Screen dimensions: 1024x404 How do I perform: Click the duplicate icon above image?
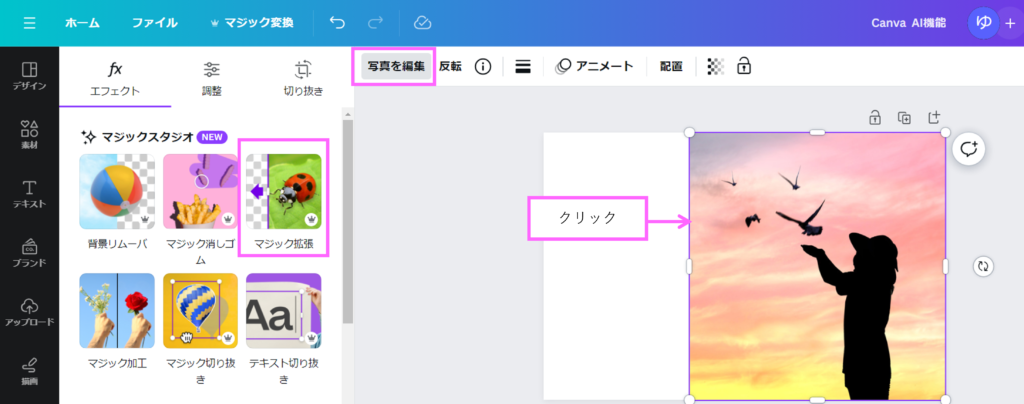pyautogui.click(x=904, y=118)
